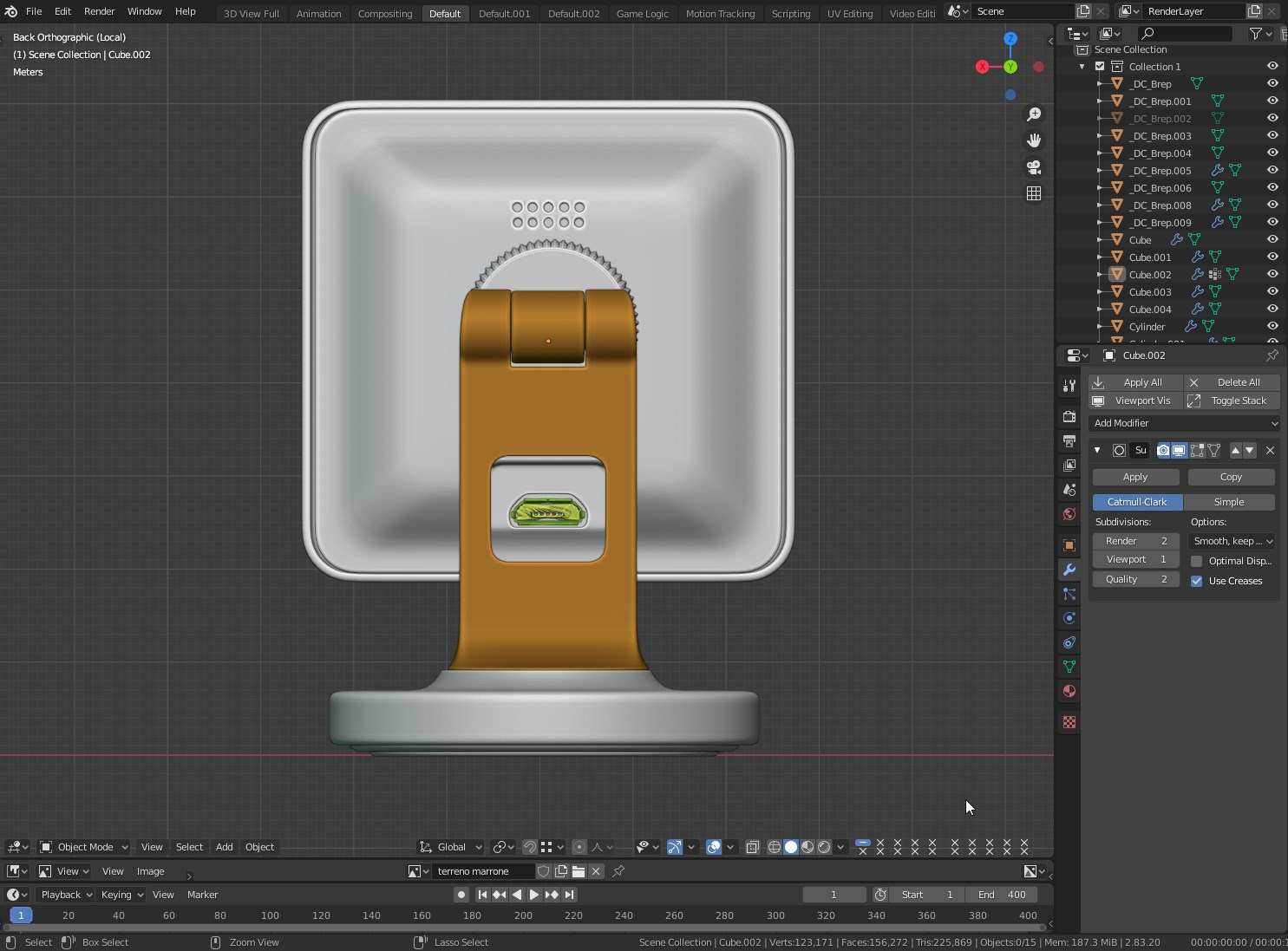Click the End frame field
The width and height of the screenshot is (1288, 951).
point(1002,895)
